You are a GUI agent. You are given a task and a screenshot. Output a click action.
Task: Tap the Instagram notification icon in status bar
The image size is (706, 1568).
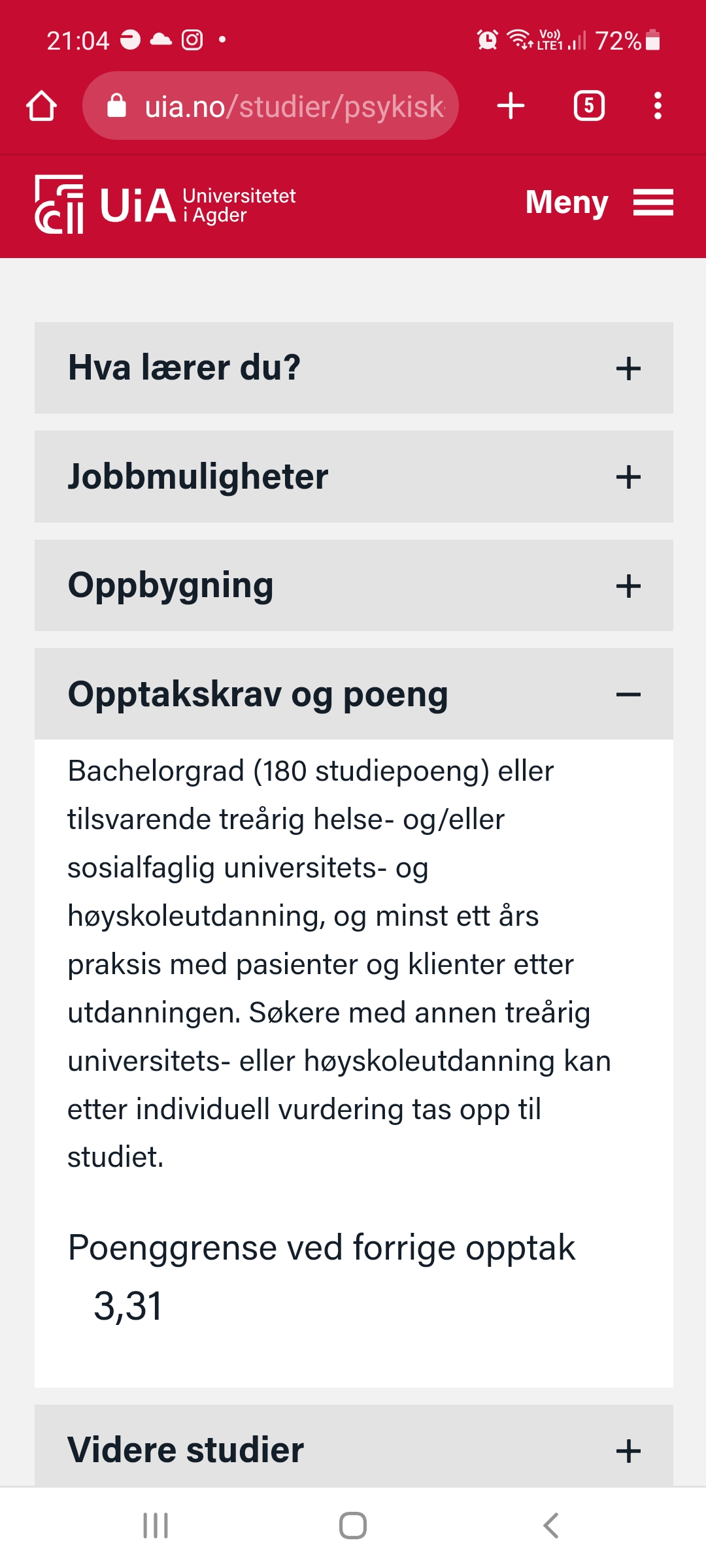[x=192, y=40]
